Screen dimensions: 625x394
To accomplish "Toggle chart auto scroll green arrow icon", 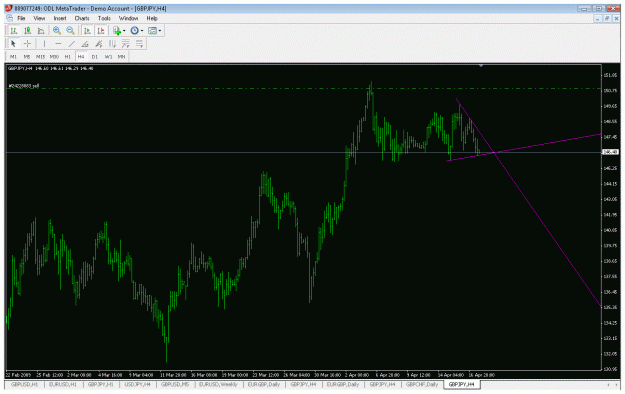I will pos(87,31).
